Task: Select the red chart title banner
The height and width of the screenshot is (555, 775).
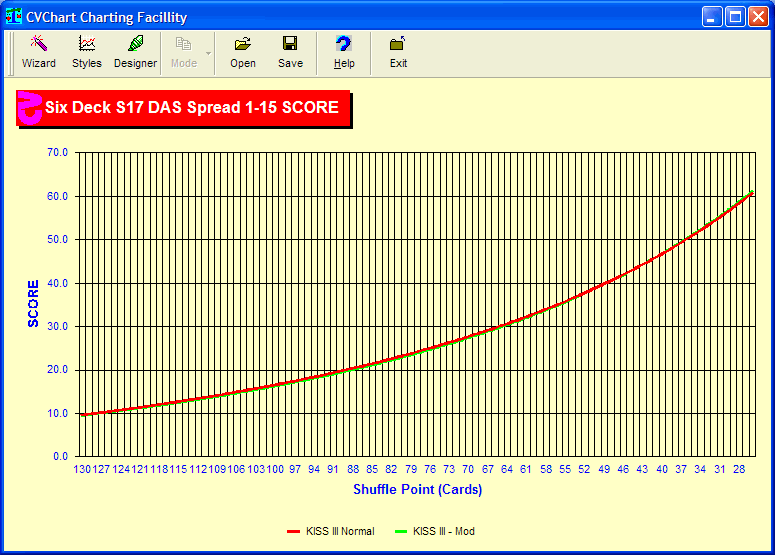Action: click(192, 107)
